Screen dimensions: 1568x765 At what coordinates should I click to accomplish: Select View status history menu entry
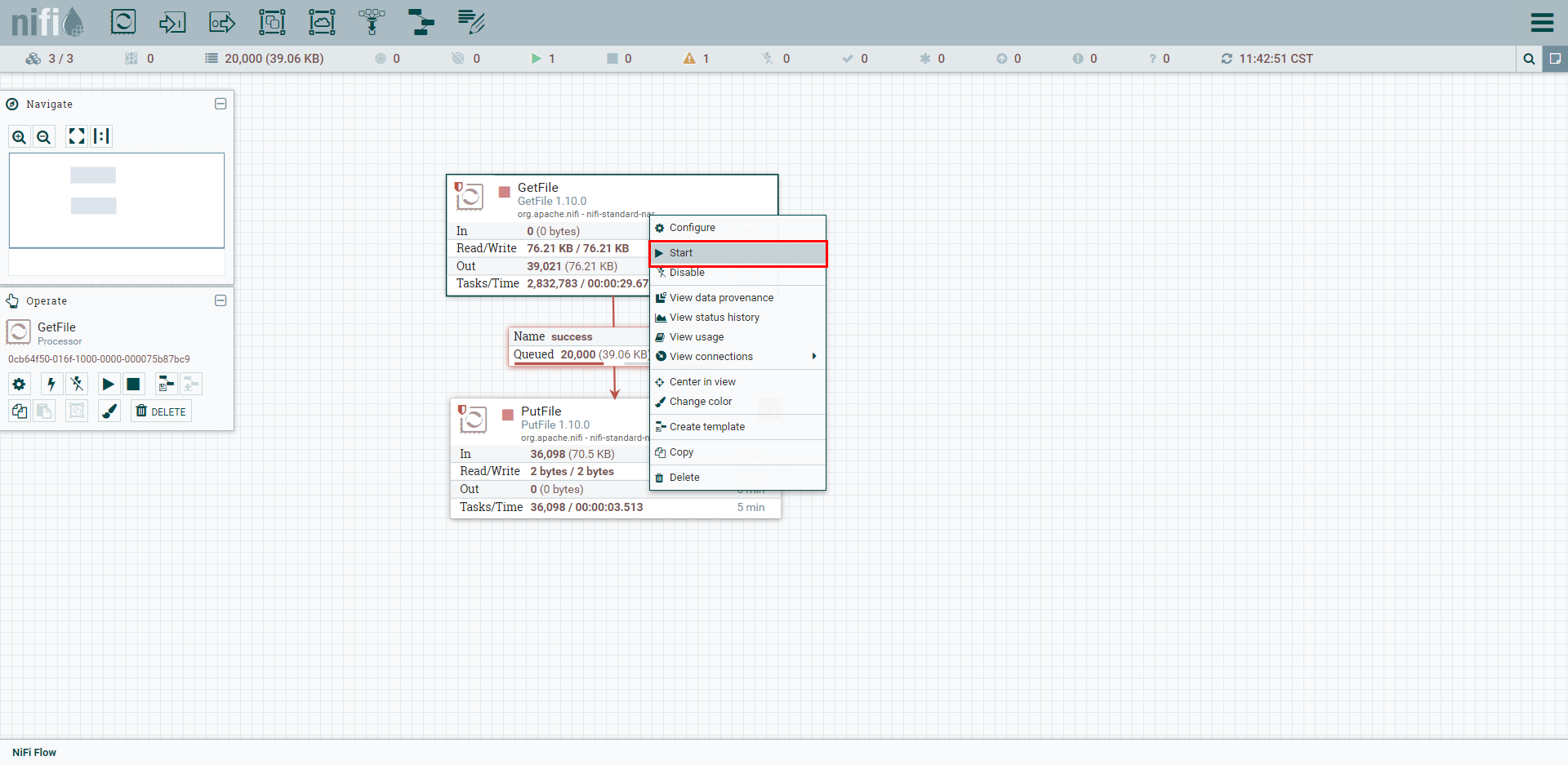tap(737, 318)
